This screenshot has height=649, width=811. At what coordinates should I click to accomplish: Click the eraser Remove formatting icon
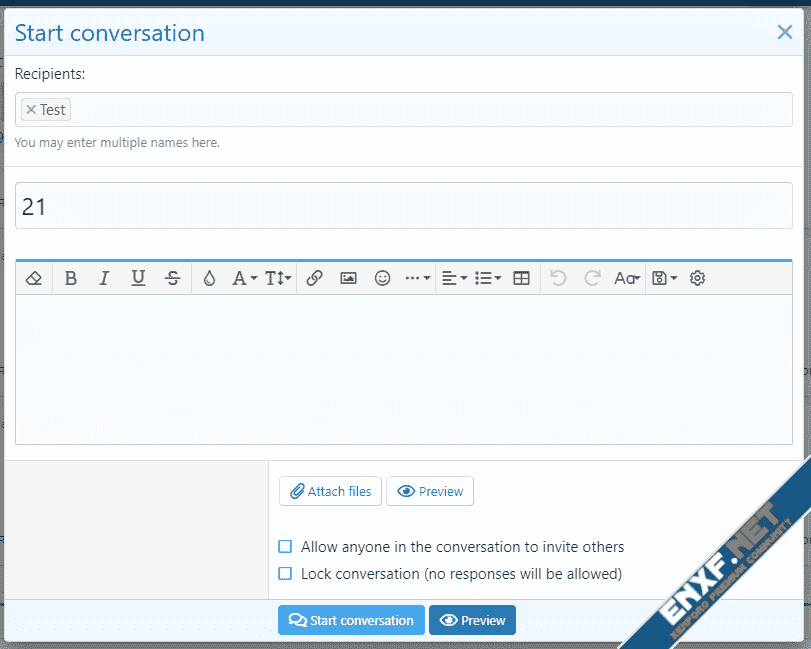point(34,279)
